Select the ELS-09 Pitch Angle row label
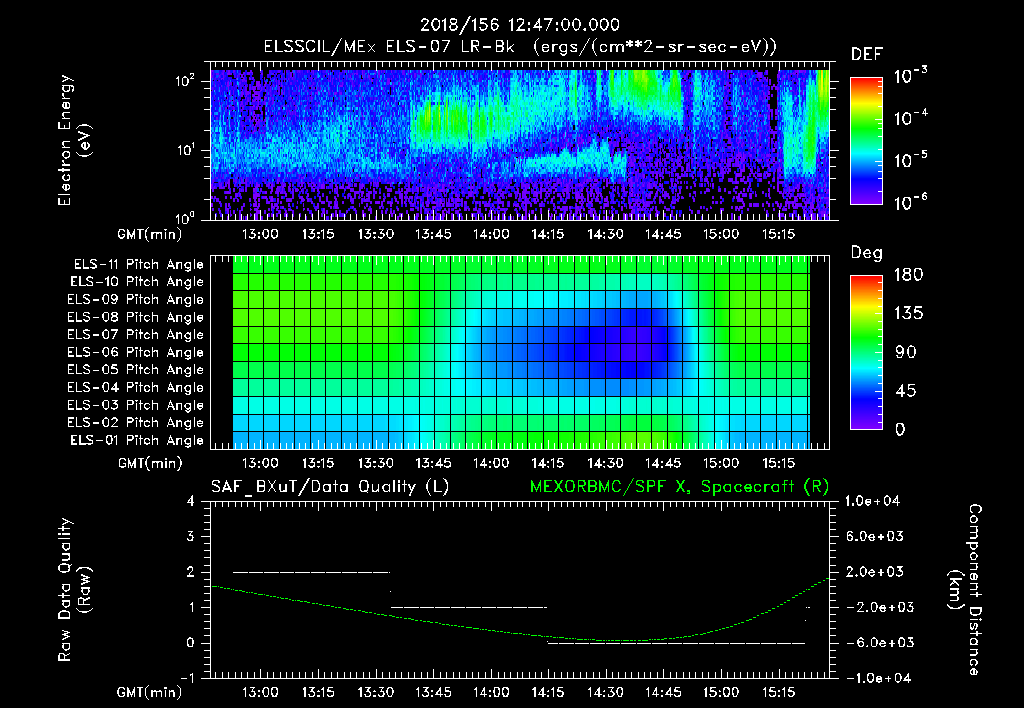 (x=136, y=300)
